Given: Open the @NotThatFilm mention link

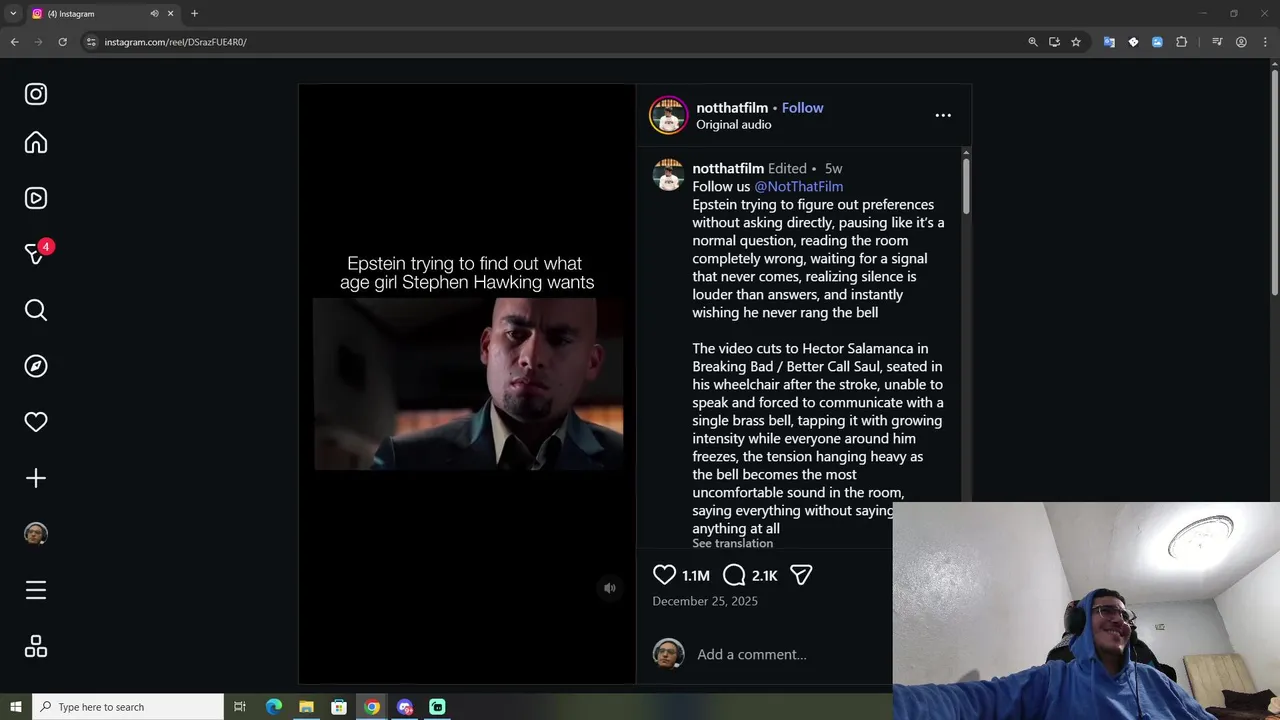Looking at the screenshot, I should click(x=798, y=186).
